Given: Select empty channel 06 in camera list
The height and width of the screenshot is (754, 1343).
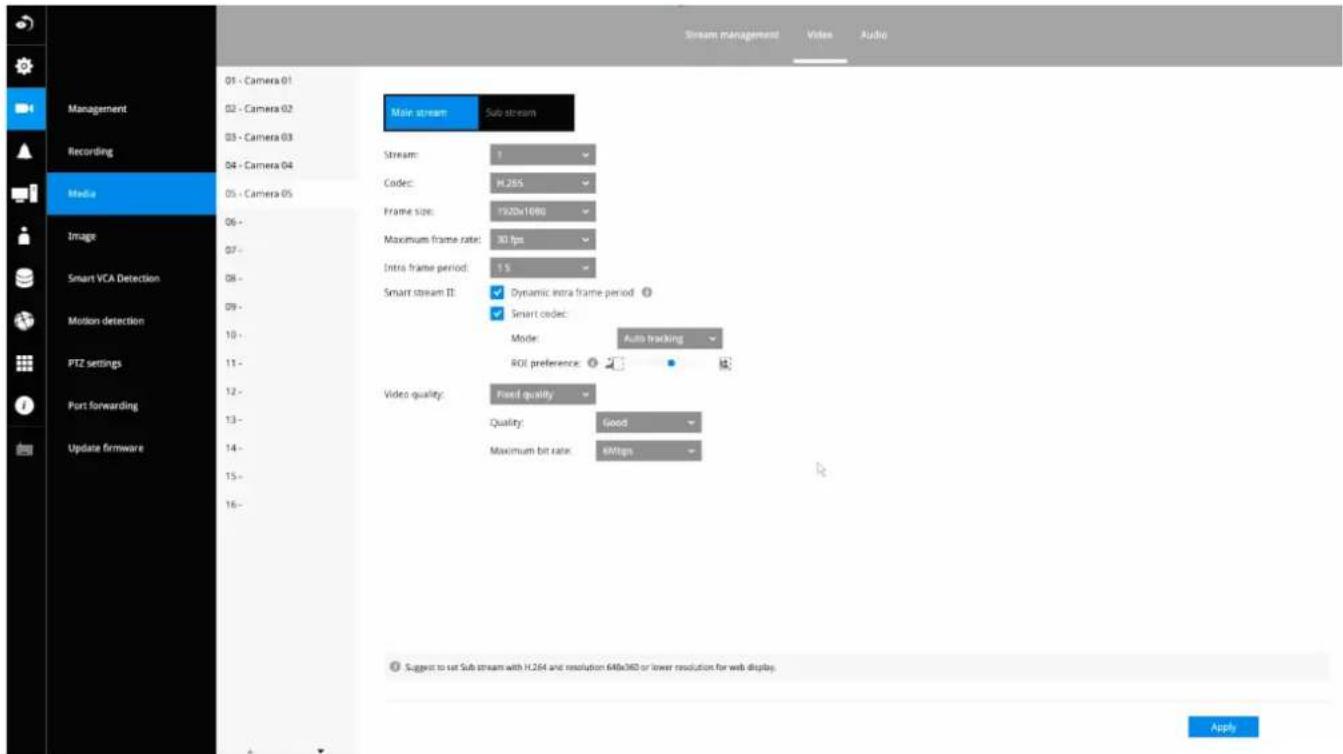Looking at the screenshot, I should (287, 222).
